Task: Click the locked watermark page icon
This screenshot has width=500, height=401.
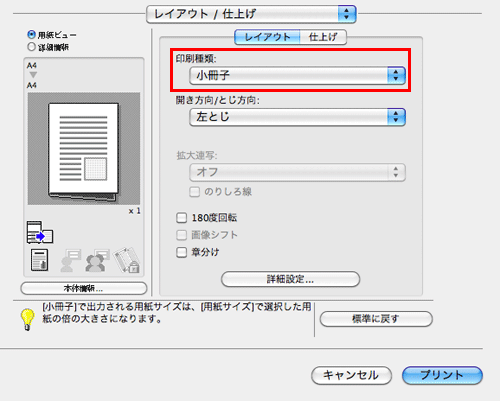Action: (127, 260)
